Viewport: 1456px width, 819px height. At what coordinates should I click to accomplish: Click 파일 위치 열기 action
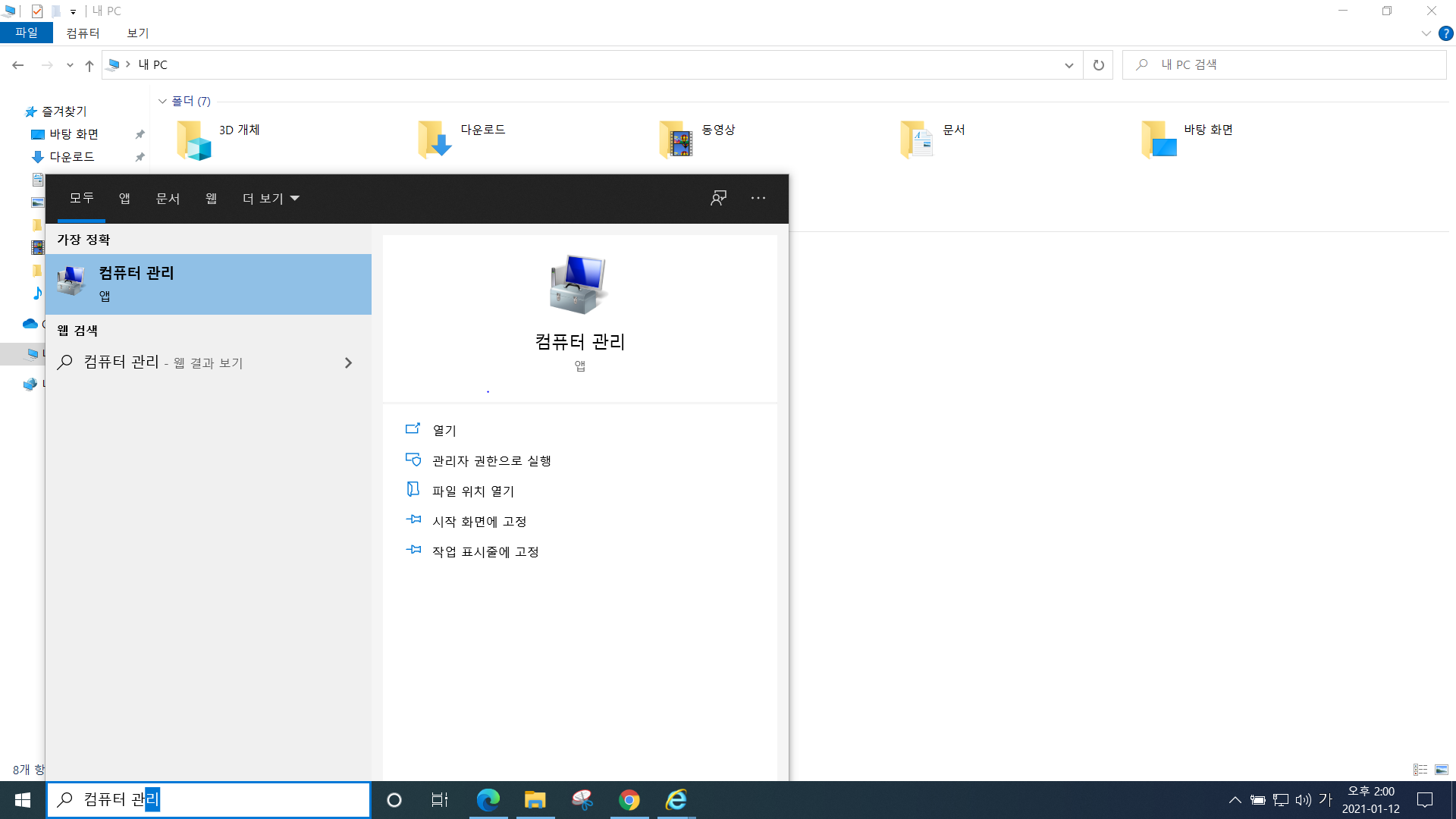[x=472, y=491]
